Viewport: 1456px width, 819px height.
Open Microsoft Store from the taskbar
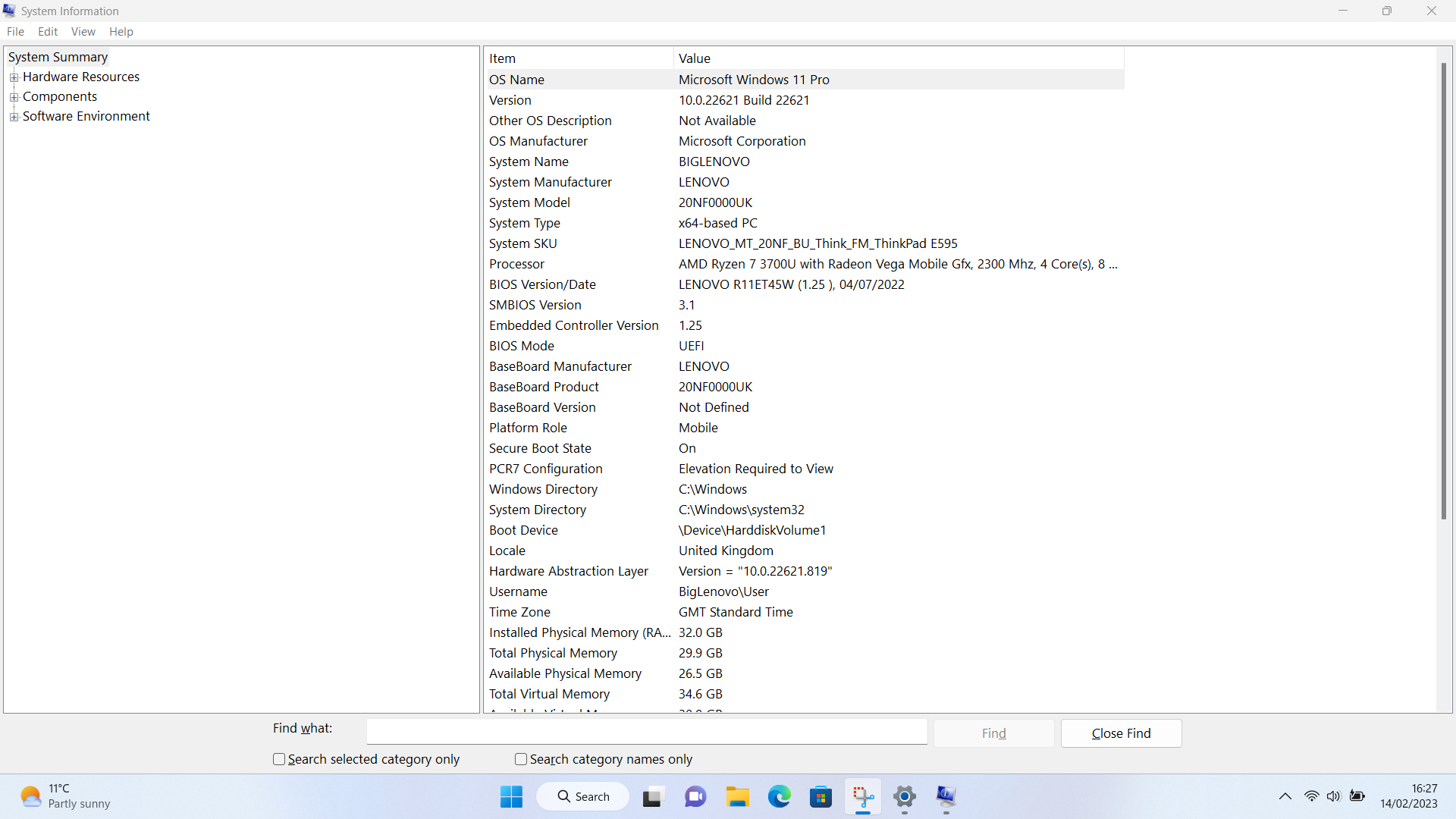tap(821, 796)
